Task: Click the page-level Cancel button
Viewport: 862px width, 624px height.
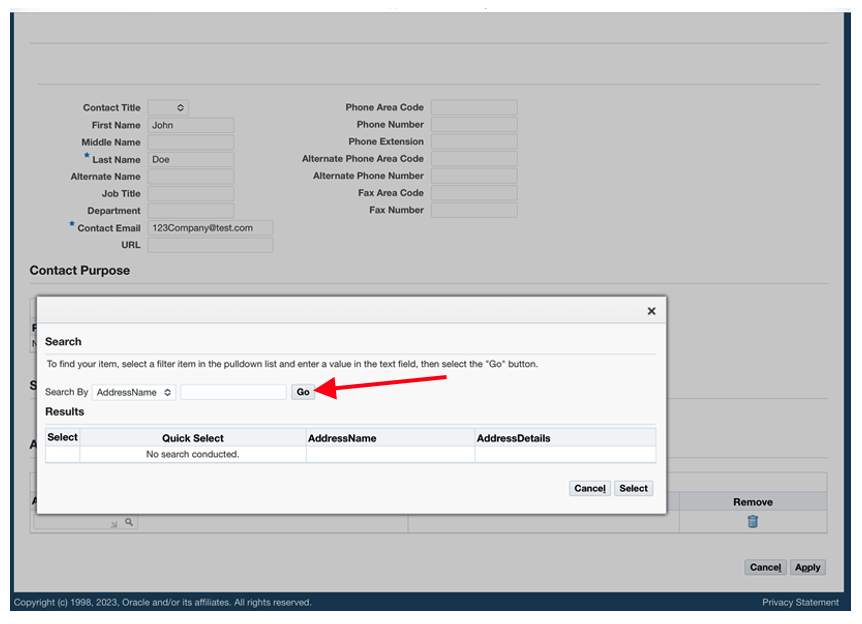Action: 765,567
